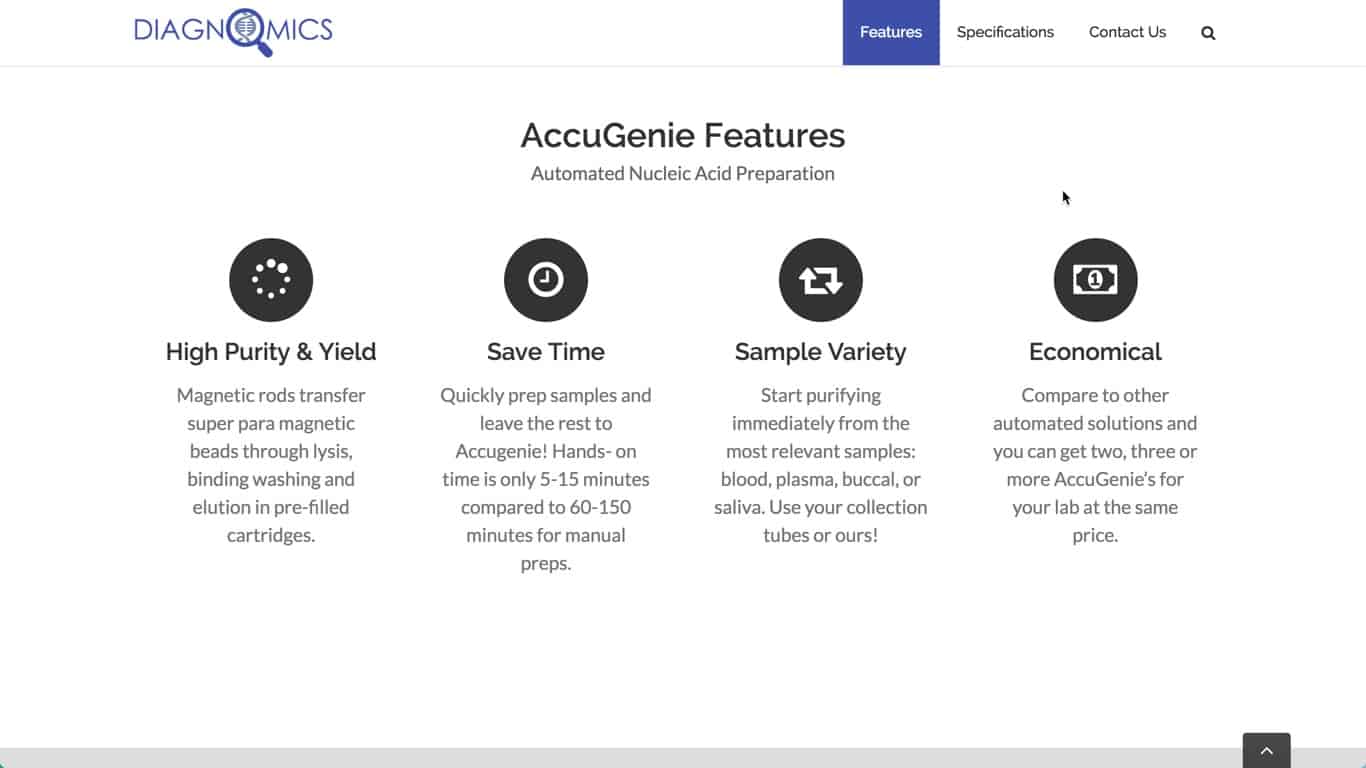
Task: Click Automated Nucleic Acid Preparation subtitle
Action: click(x=683, y=174)
